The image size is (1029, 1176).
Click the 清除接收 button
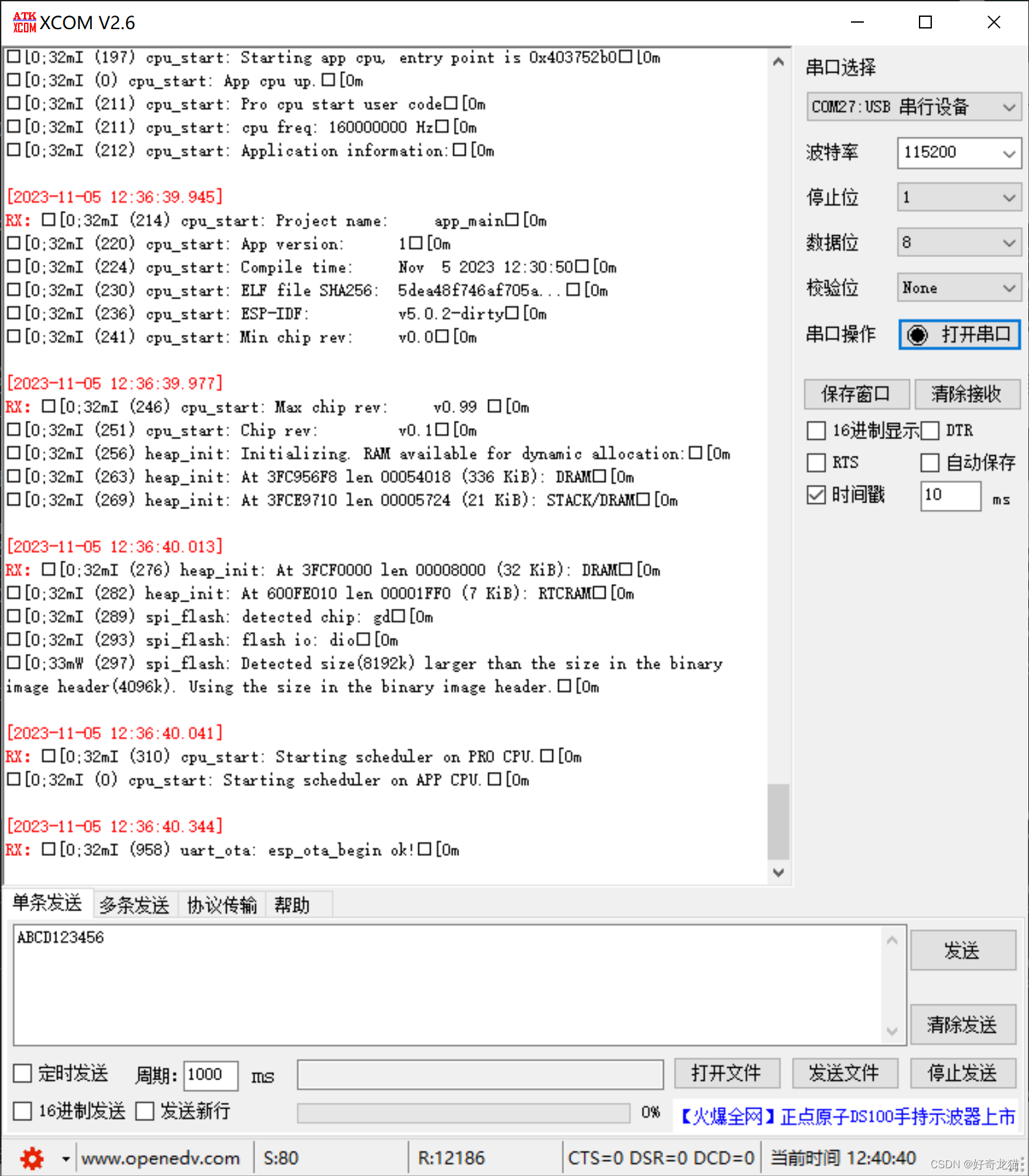pos(967,394)
